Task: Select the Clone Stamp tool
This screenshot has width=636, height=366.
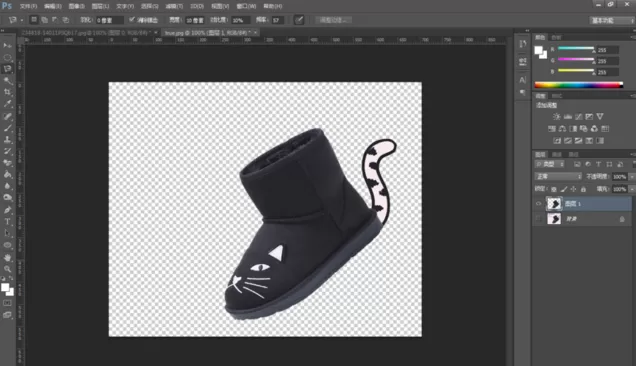Action: [8, 140]
